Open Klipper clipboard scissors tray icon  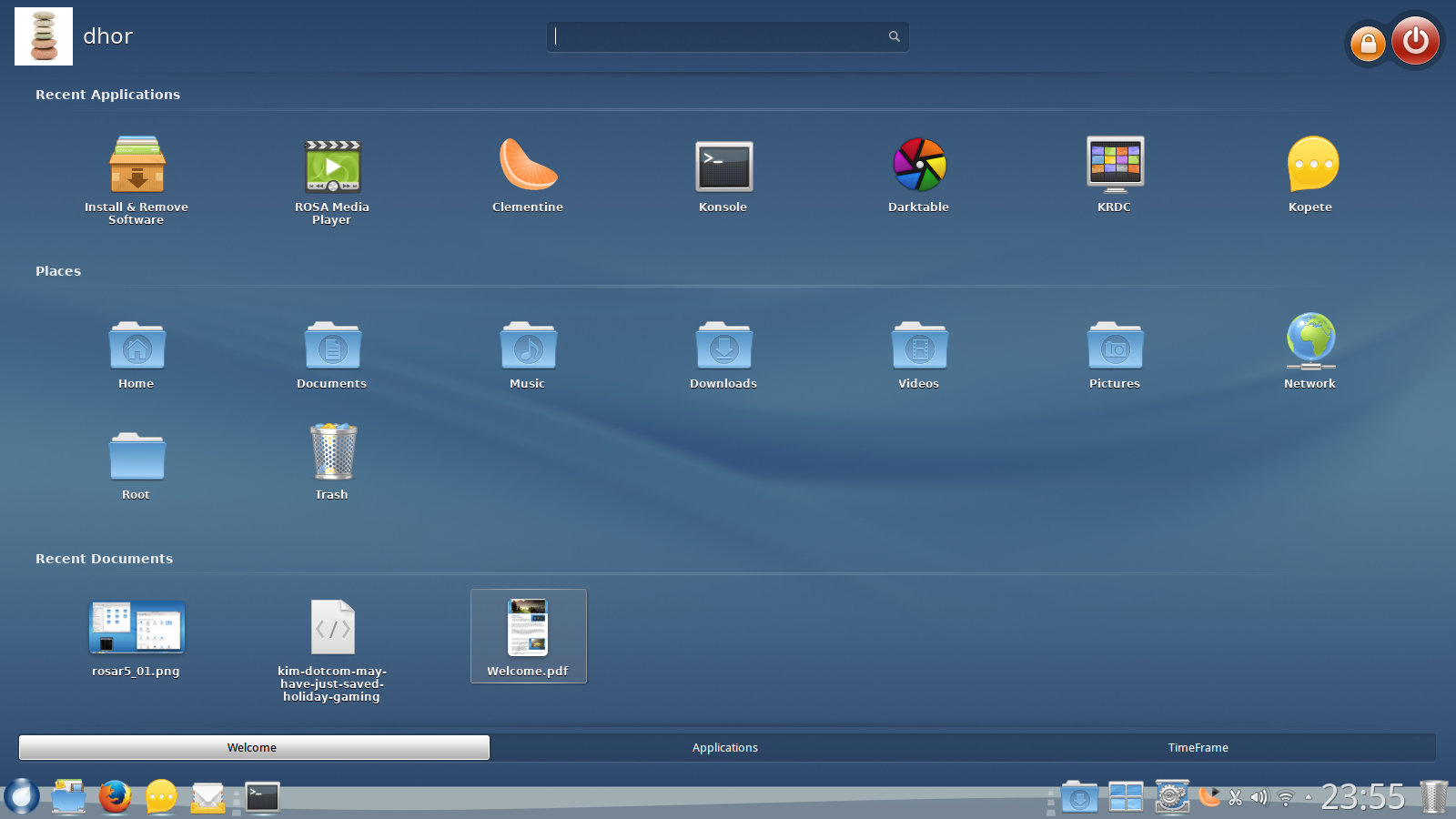pos(1235,798)
